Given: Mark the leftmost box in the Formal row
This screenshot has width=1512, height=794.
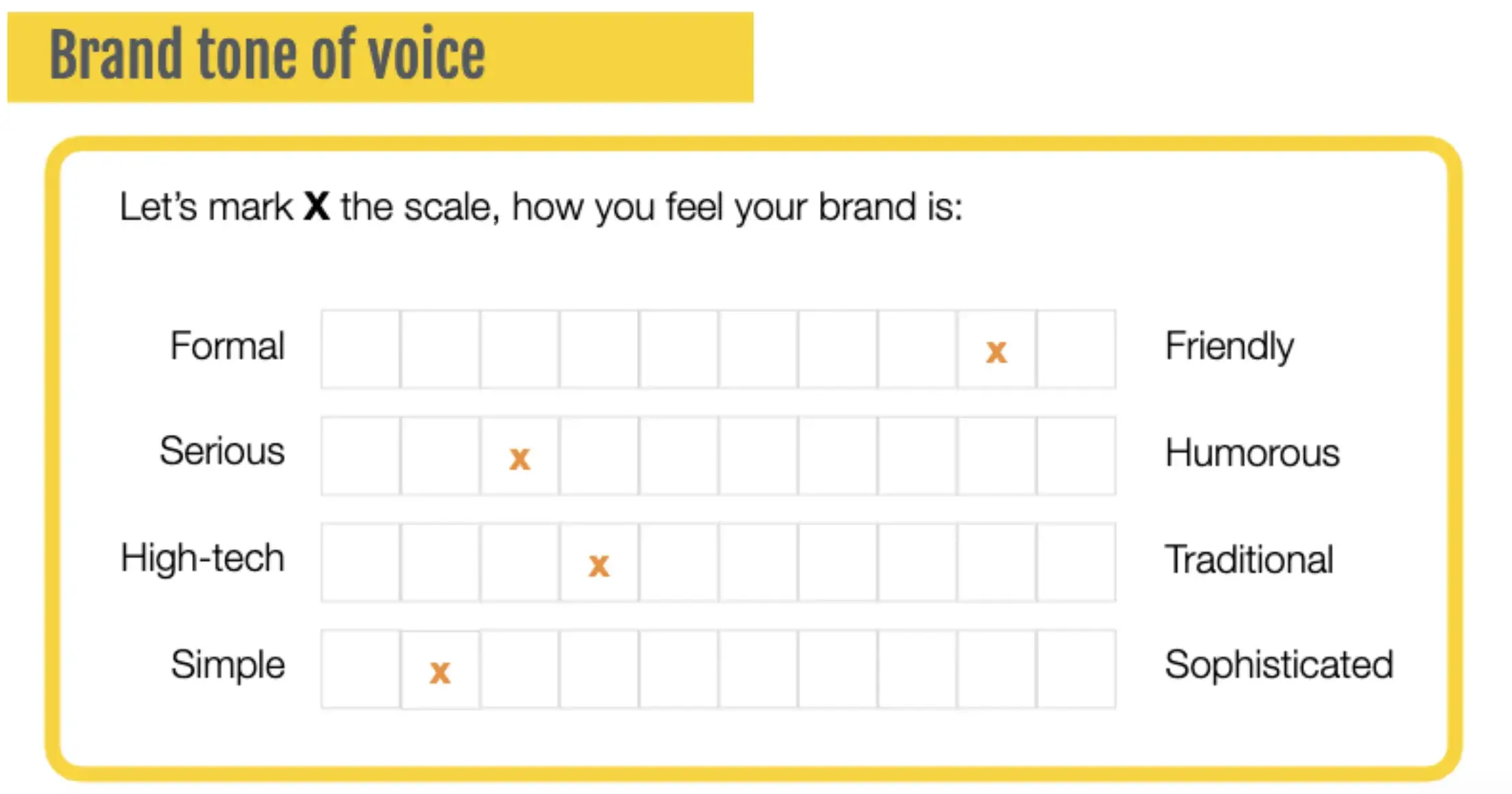Looking at the screenshot, I should (360, 350).
